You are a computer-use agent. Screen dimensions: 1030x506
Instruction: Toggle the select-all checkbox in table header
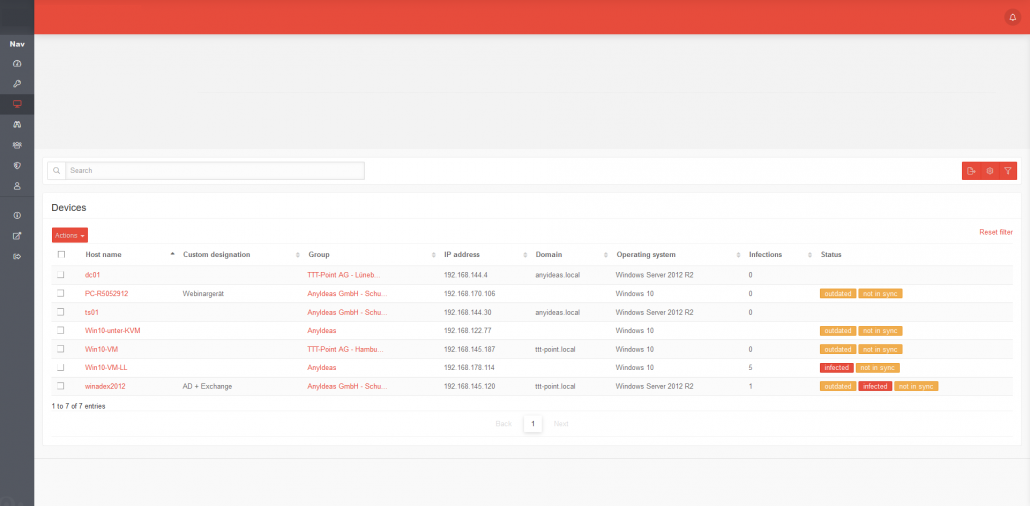pyautogui.click(x=61, y=255)
